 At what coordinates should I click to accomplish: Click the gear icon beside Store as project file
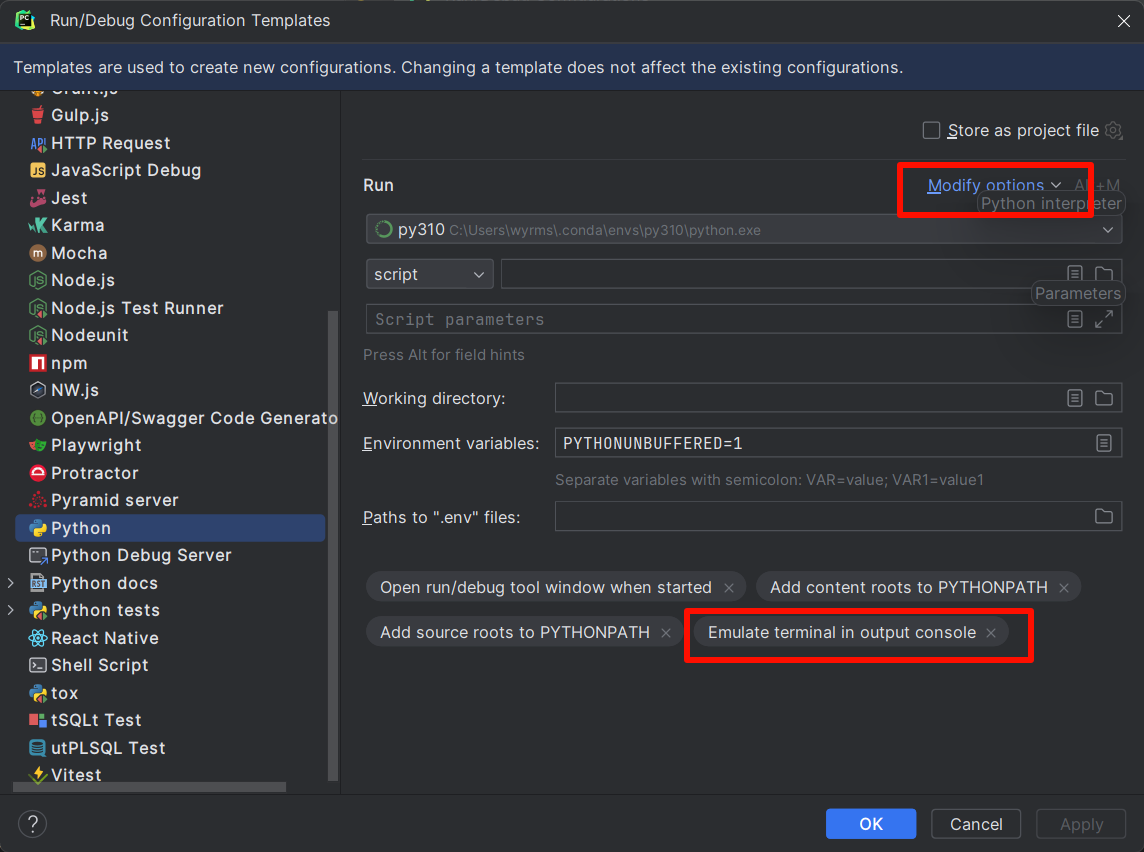[x=1113, y=130]
